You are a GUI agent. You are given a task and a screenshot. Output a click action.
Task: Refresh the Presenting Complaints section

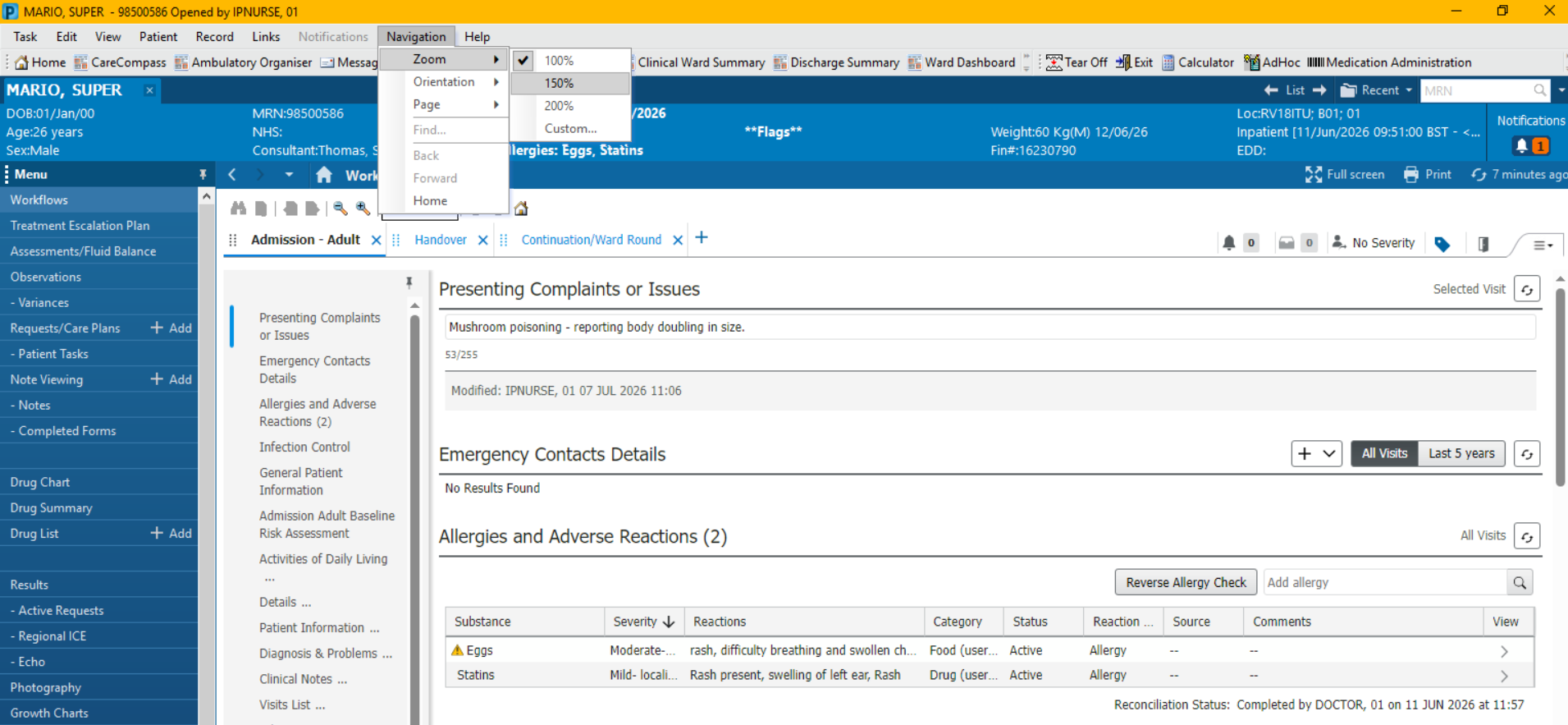pos(1527,290)
